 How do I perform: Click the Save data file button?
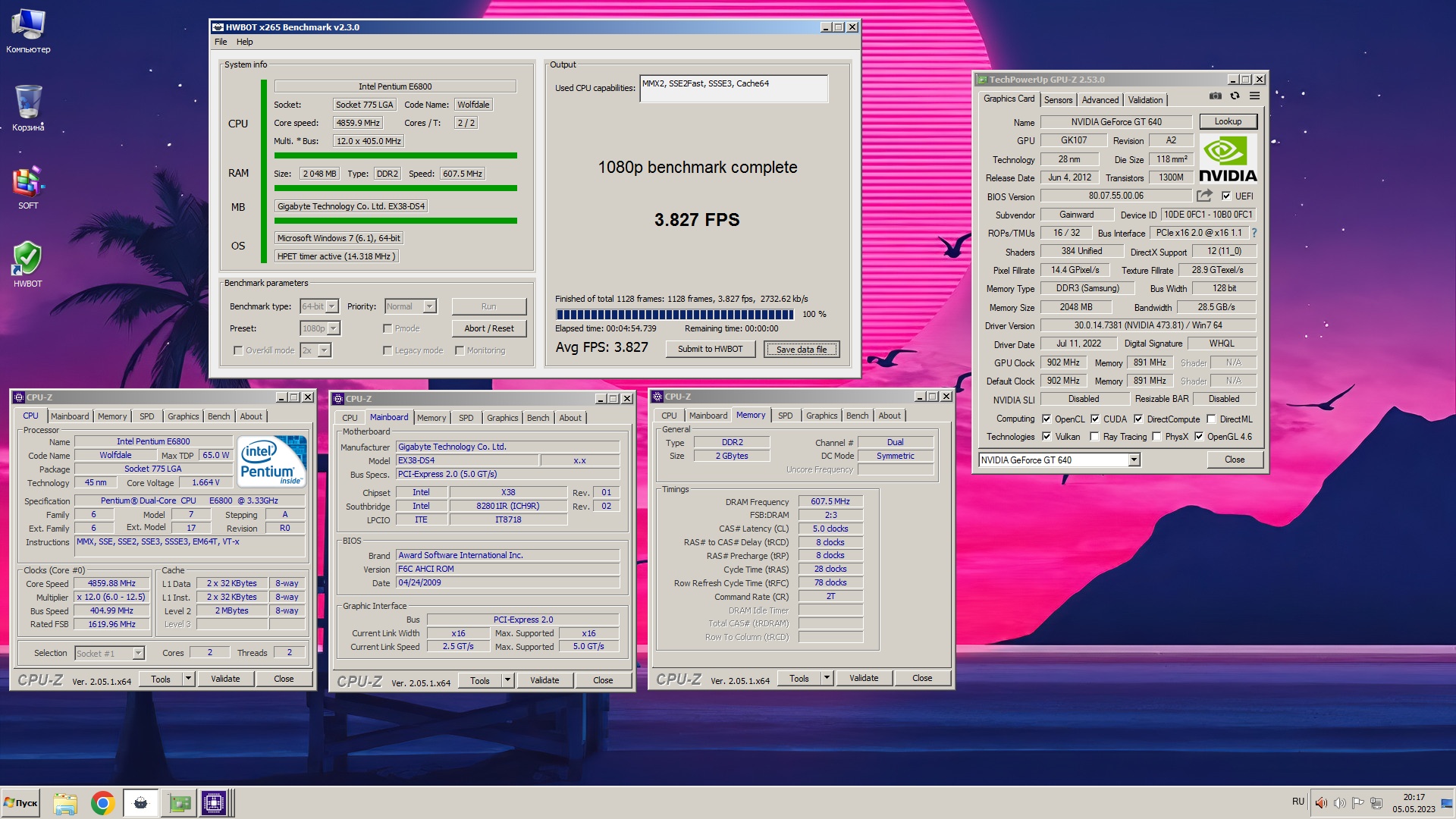click(802, 349)
